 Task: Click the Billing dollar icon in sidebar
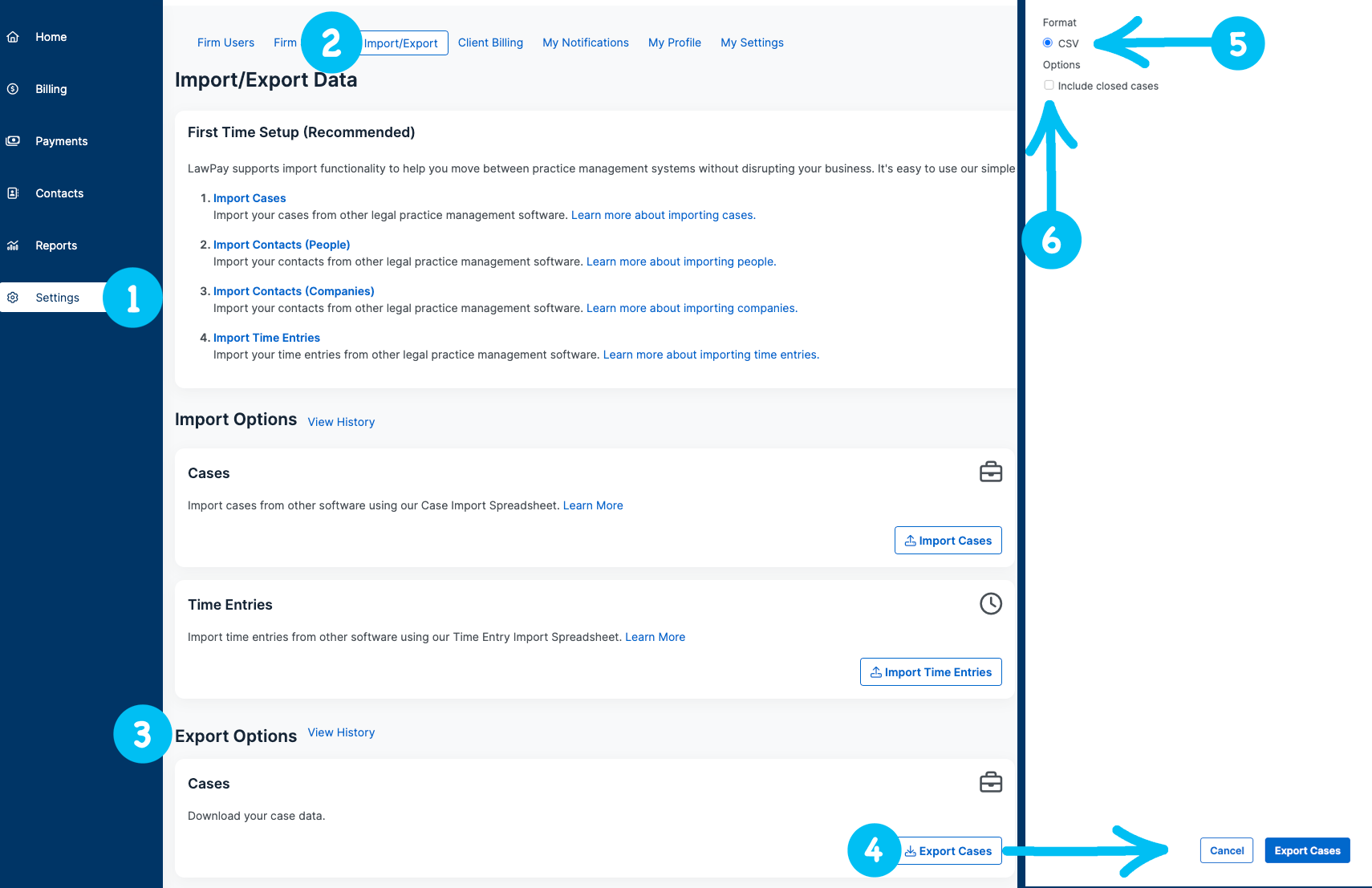(13, 89)
